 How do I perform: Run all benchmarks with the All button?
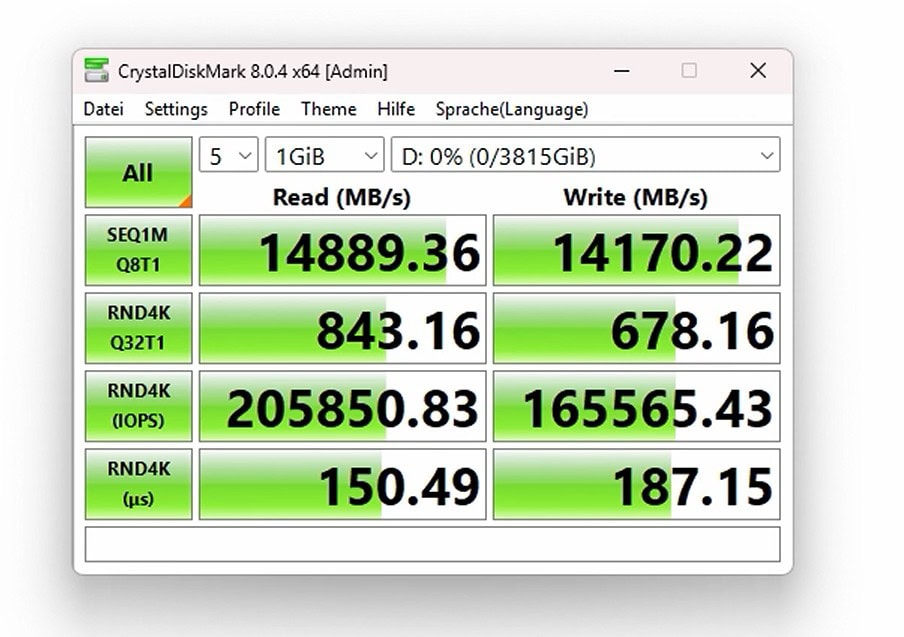point(138,173)
